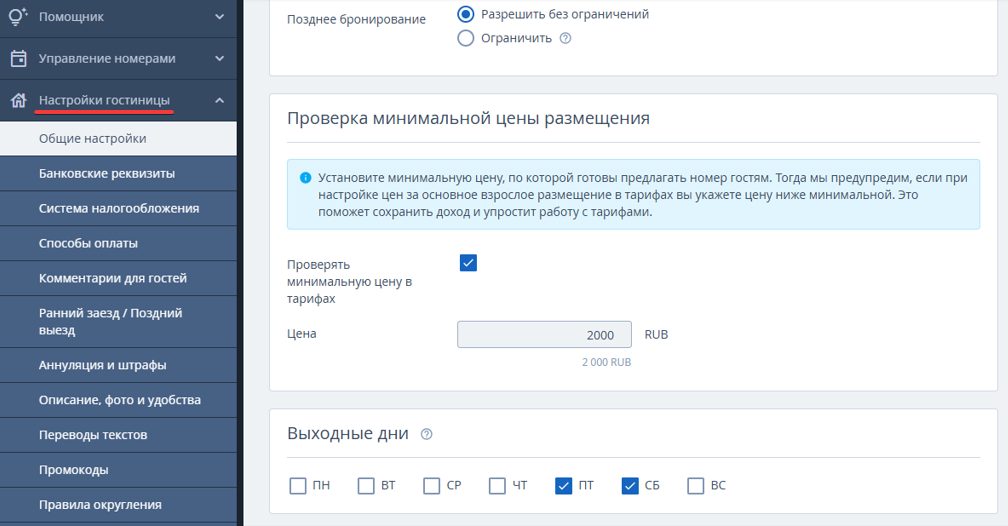Viewport: 1008px width, 526px height.
Task: Open Описание, фото и удобства item
Action: point(118,400)
